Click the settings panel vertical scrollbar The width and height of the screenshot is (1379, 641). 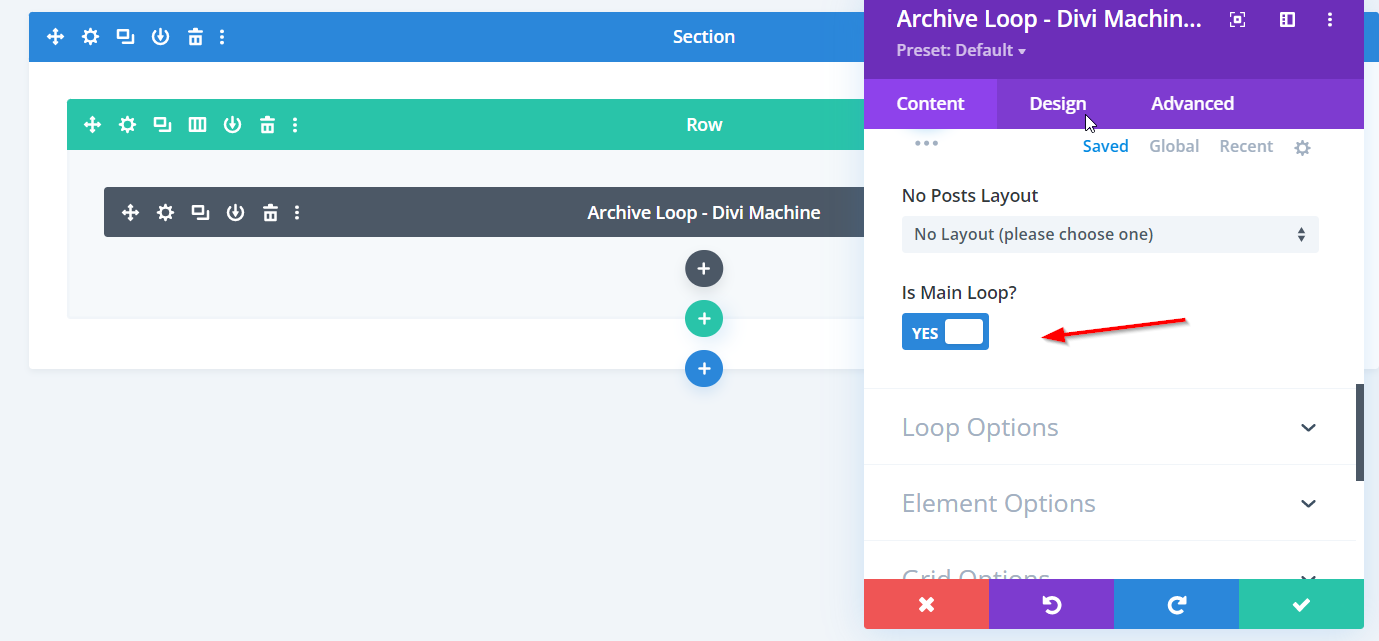1359,432
